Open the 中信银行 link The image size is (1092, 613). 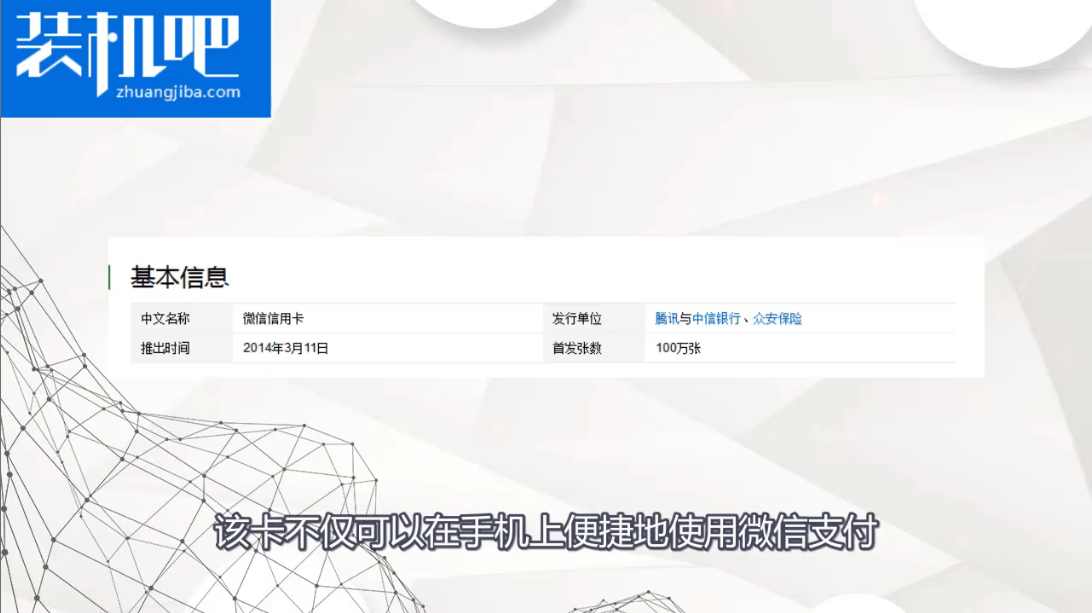point(716,319)
